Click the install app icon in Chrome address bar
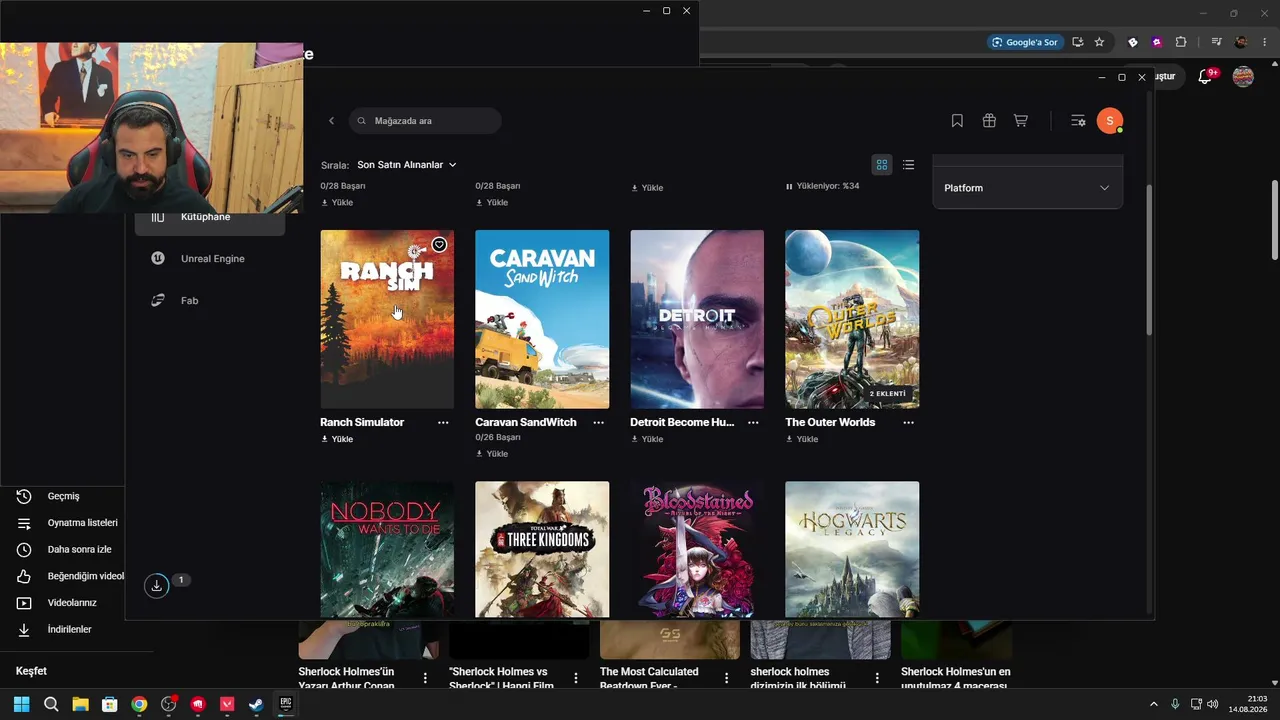 click(1077, 42)
